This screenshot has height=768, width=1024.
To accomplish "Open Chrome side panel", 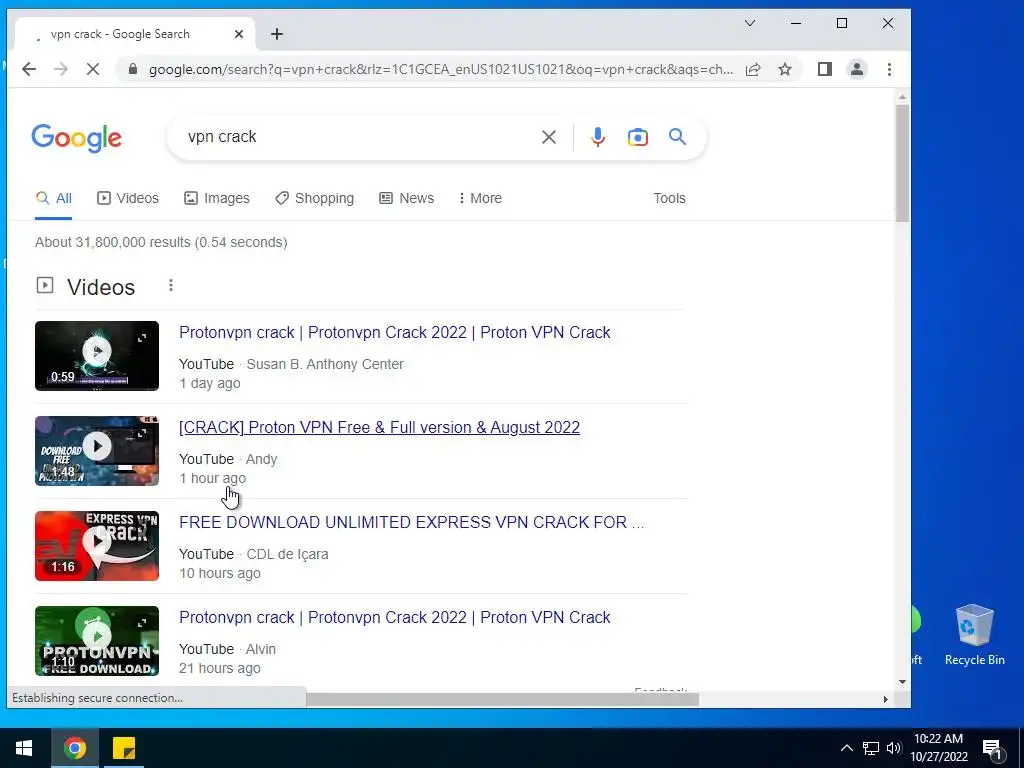I will pos(825,69).
